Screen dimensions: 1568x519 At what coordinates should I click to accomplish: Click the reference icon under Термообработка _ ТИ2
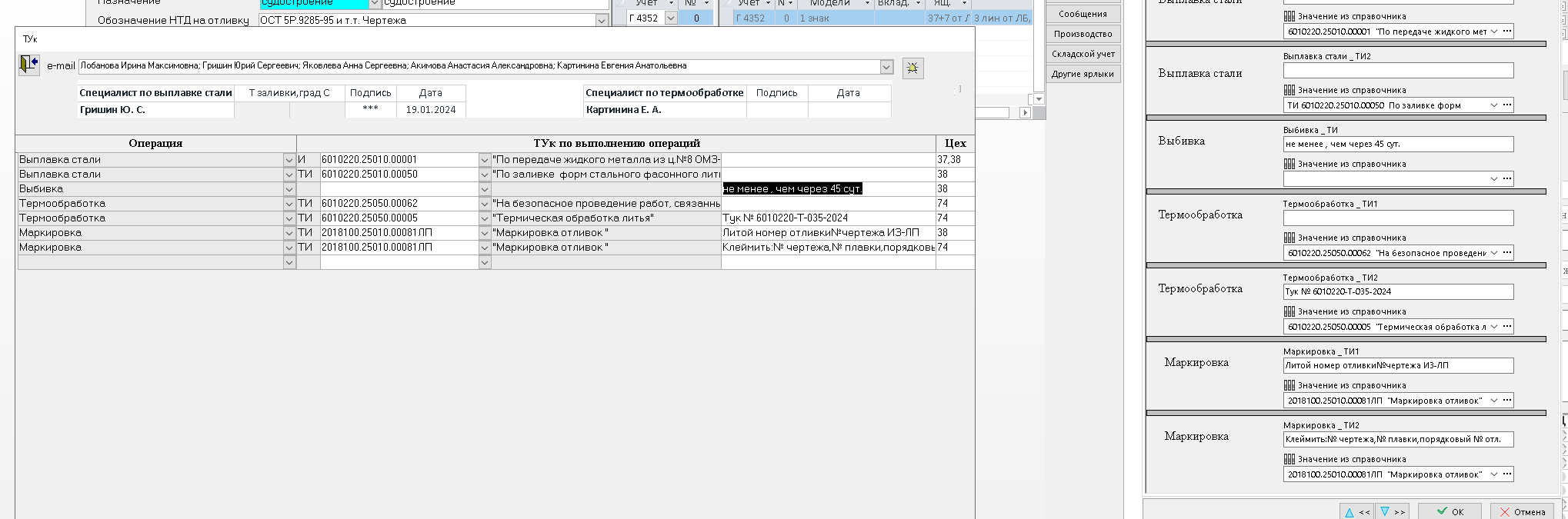click(1289, 311)
